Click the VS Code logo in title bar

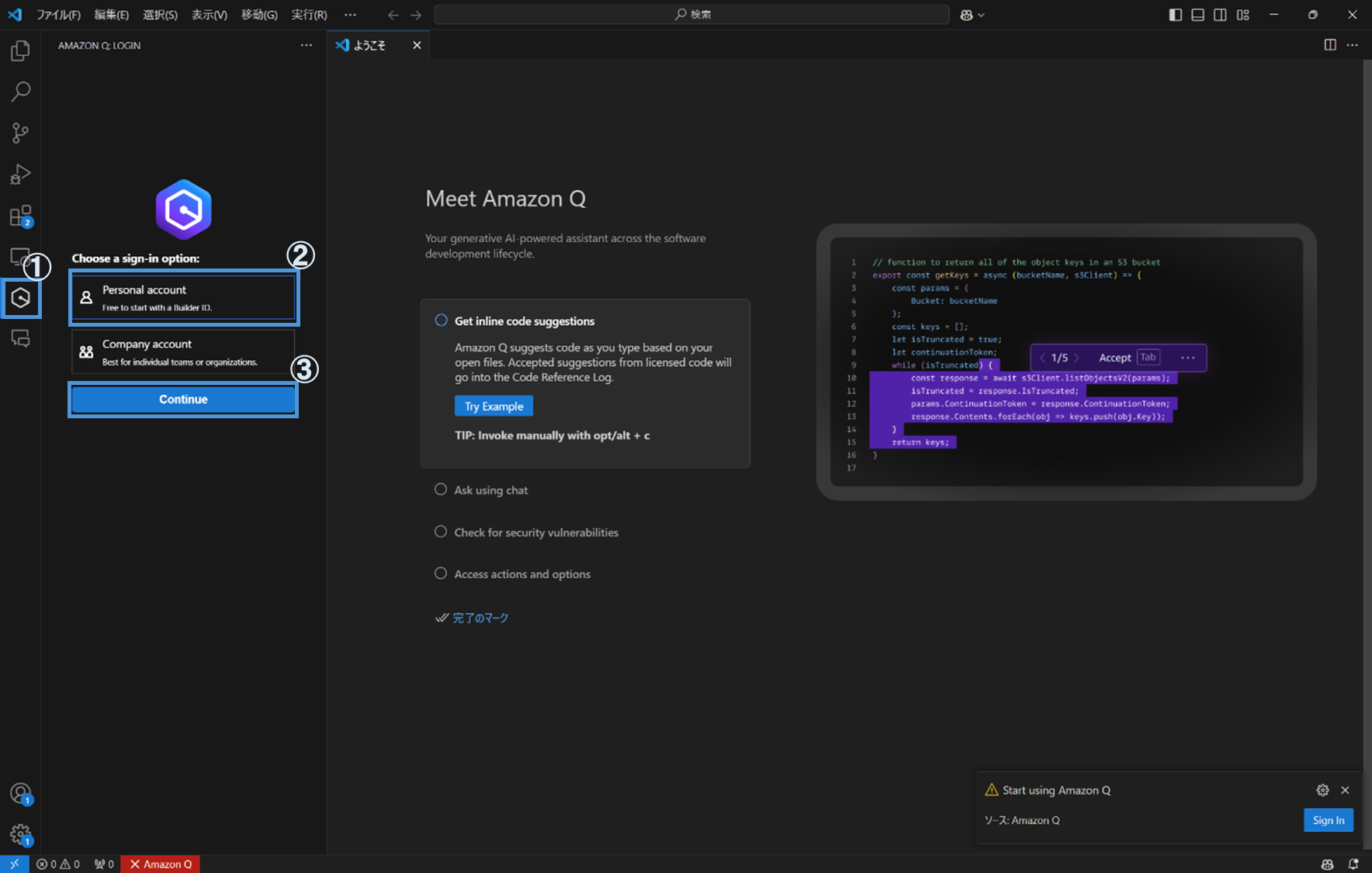click(15, 15)
